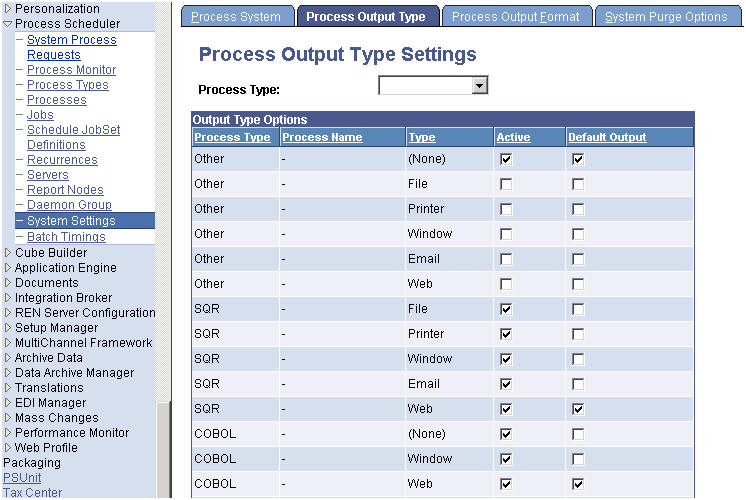The image size is (746, 500).
Task: Switch to the Process System tab
Action: point(236,17)
